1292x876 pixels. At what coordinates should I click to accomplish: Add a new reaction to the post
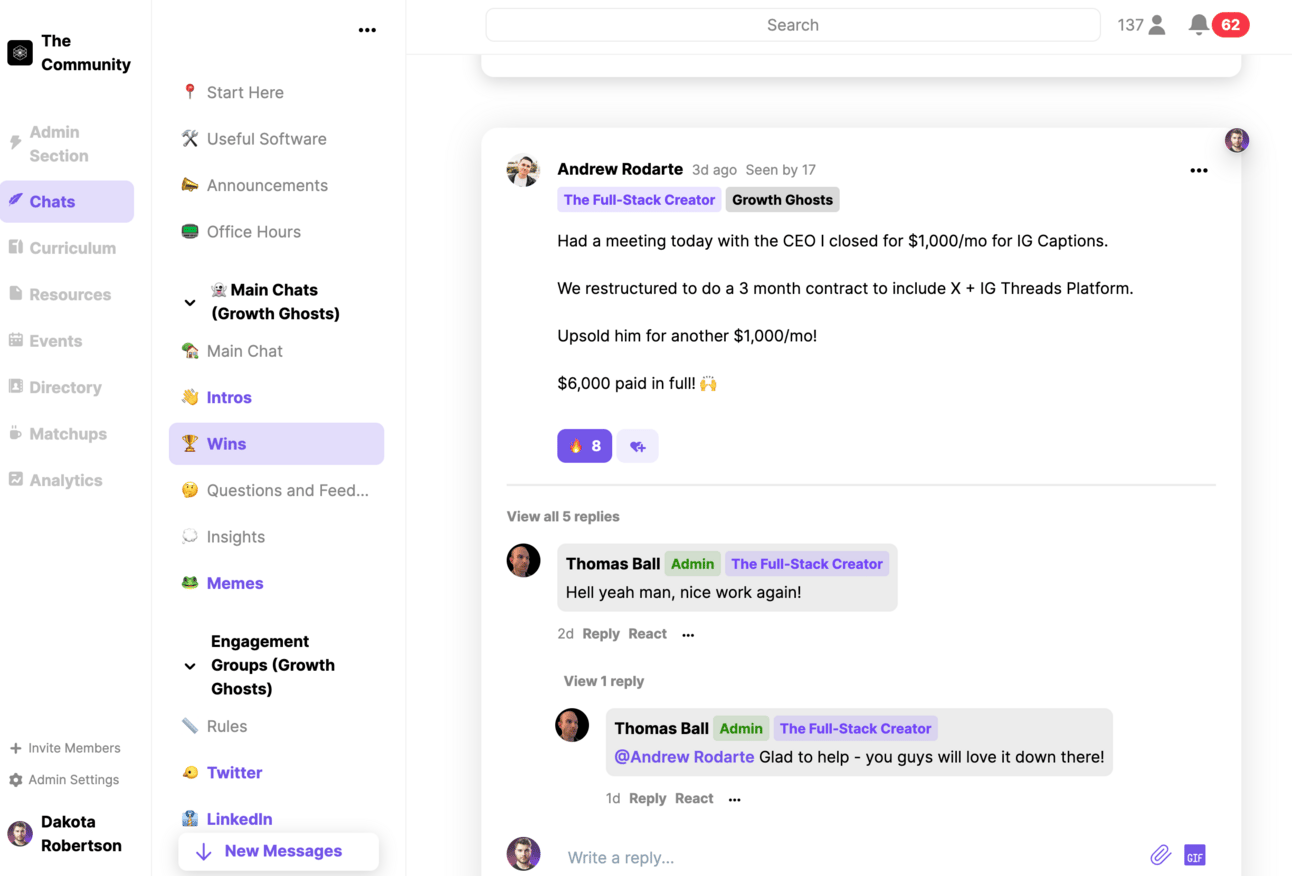637,446
